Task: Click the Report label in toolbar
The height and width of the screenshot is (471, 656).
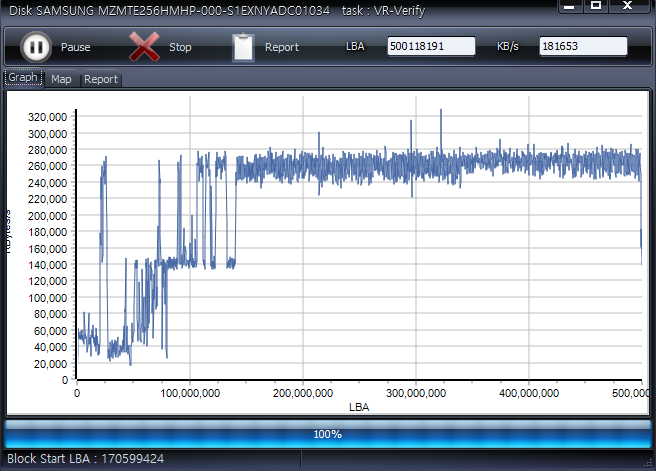Action: tap(282, 47)
